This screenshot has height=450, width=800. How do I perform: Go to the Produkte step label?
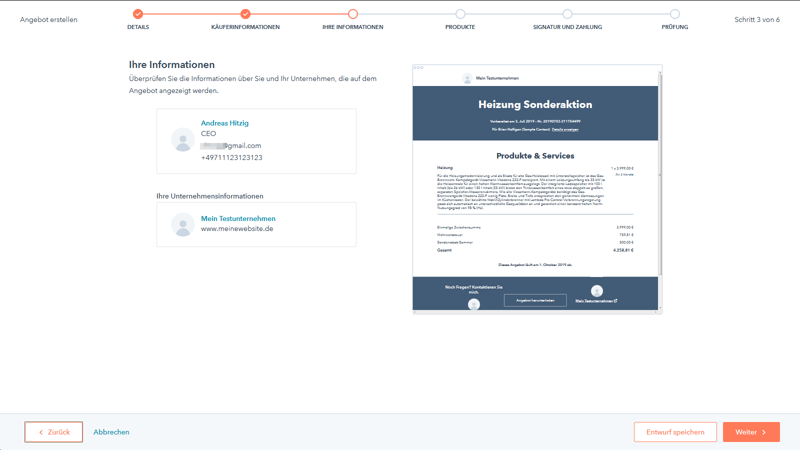click(460, 27)
